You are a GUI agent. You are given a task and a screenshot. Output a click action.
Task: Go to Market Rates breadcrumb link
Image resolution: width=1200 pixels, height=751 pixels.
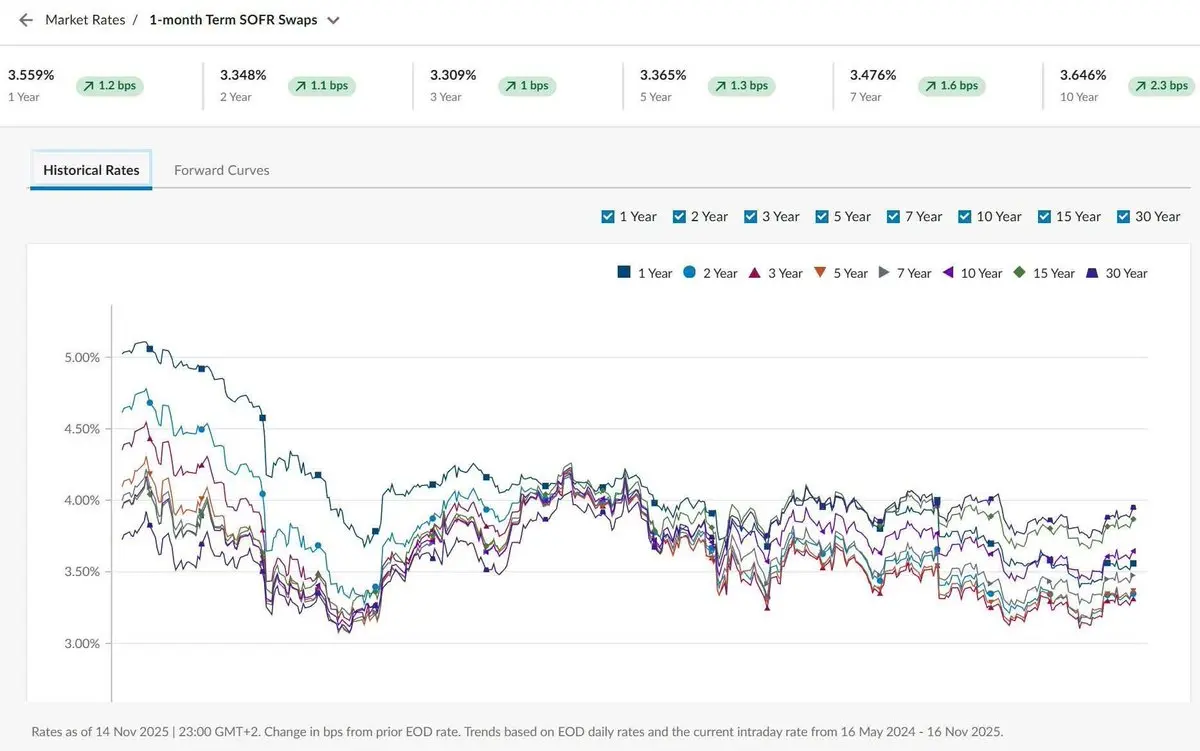tap(85, 20)
